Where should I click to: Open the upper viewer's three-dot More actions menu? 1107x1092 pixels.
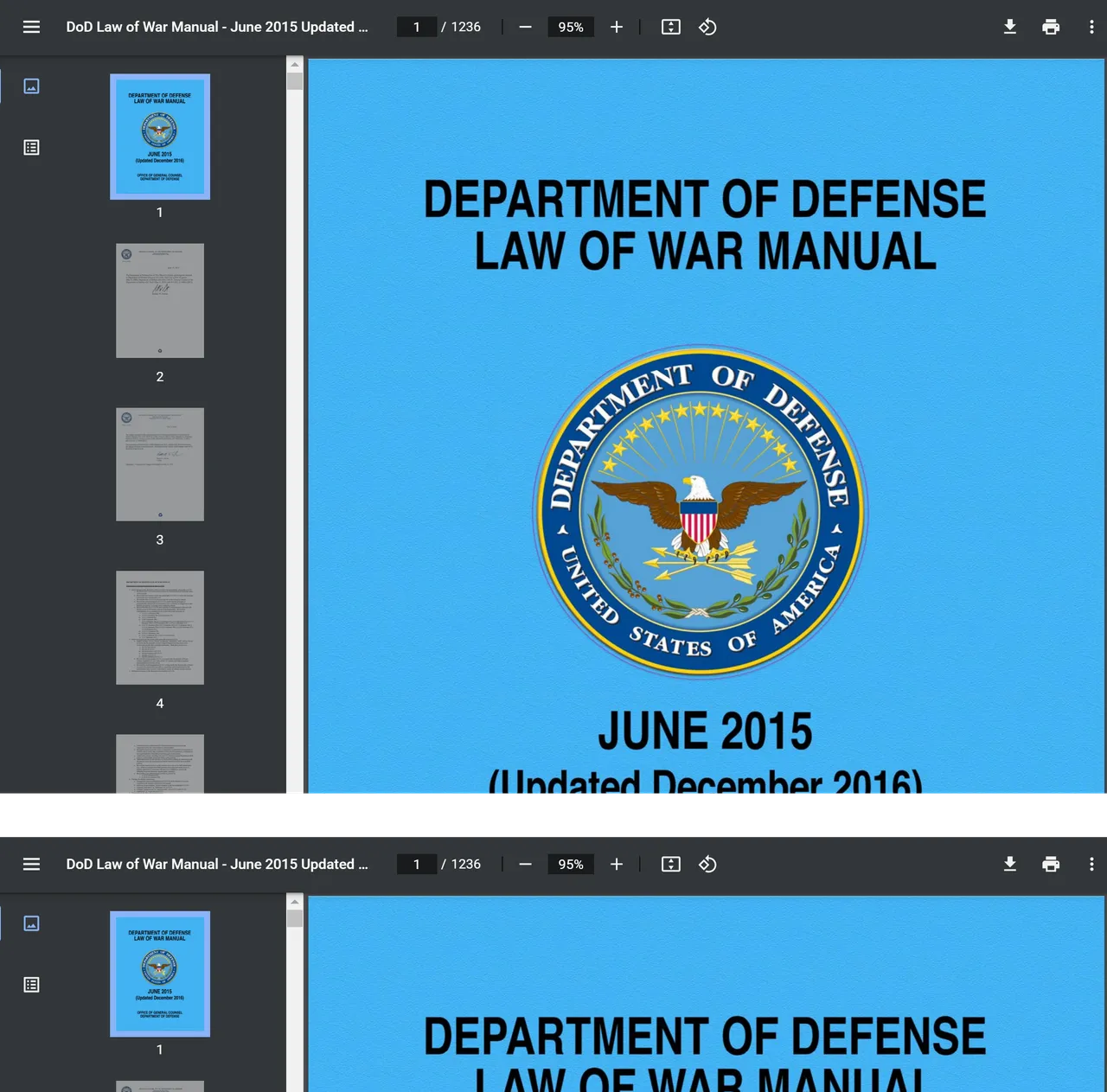(x=1091, y=27)
